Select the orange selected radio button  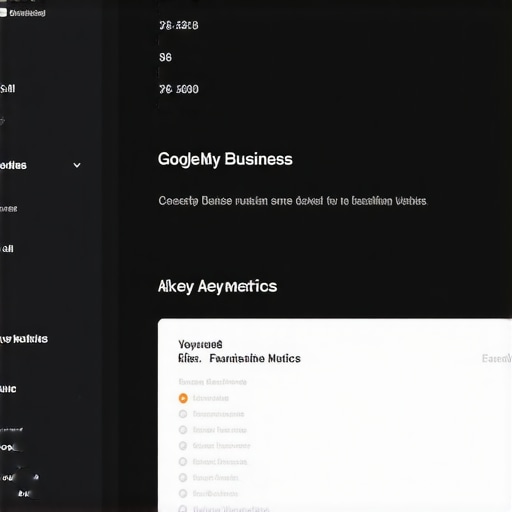click(x=183, y=398)
